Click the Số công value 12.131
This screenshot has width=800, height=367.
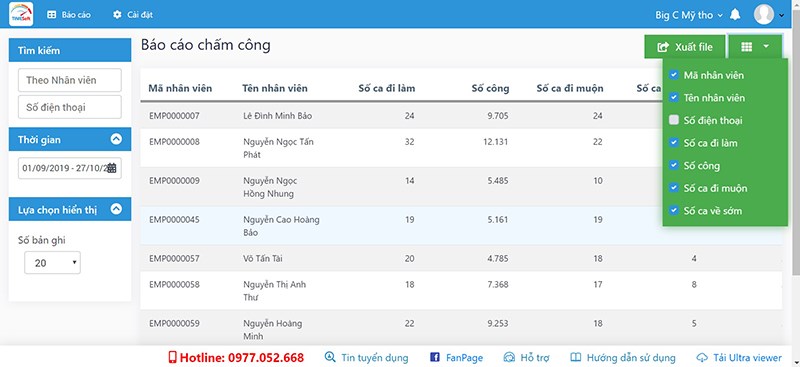click(x=495, y=142)
